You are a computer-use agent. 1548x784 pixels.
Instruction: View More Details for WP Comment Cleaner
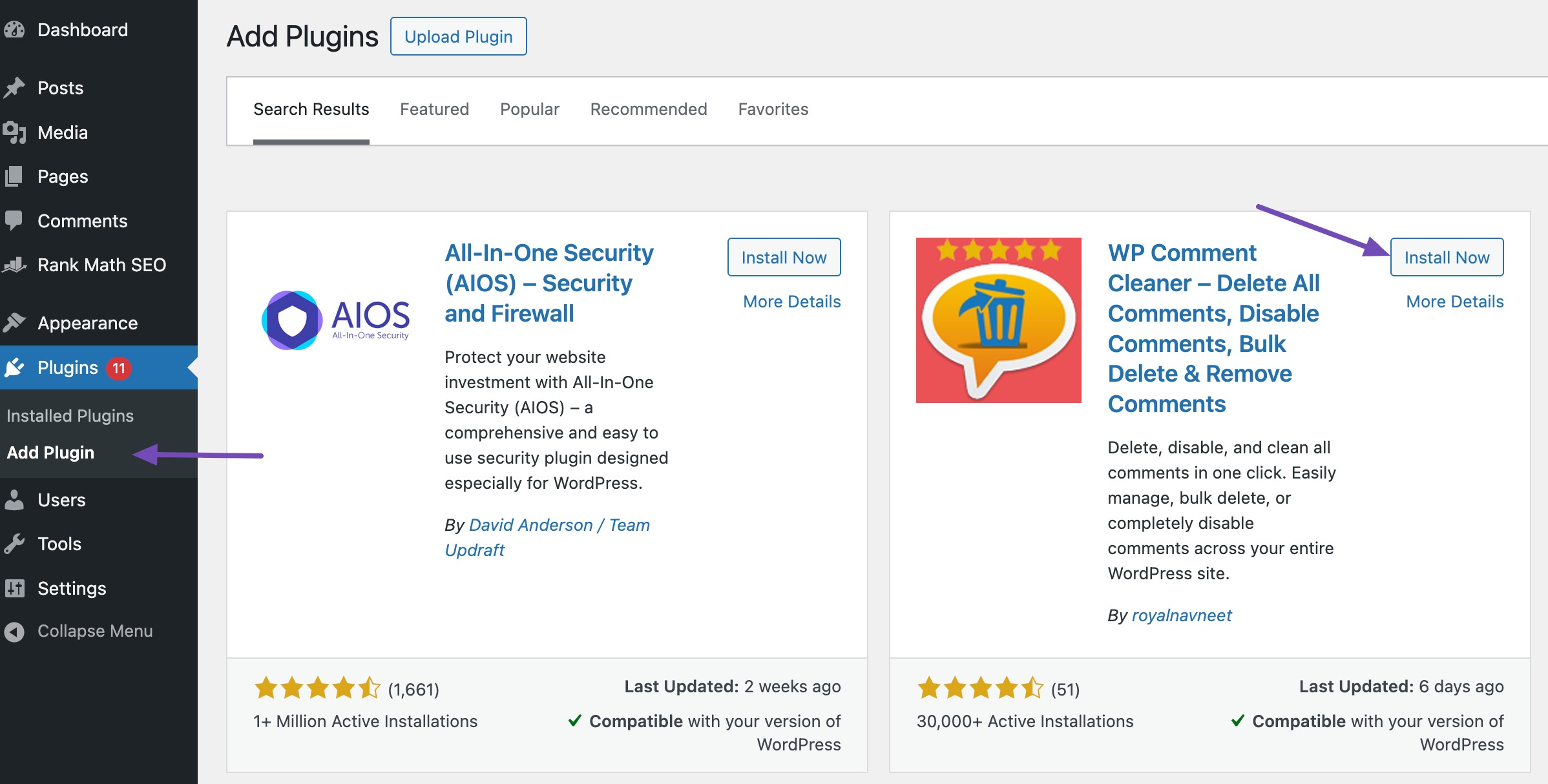tap(1455, 302)
